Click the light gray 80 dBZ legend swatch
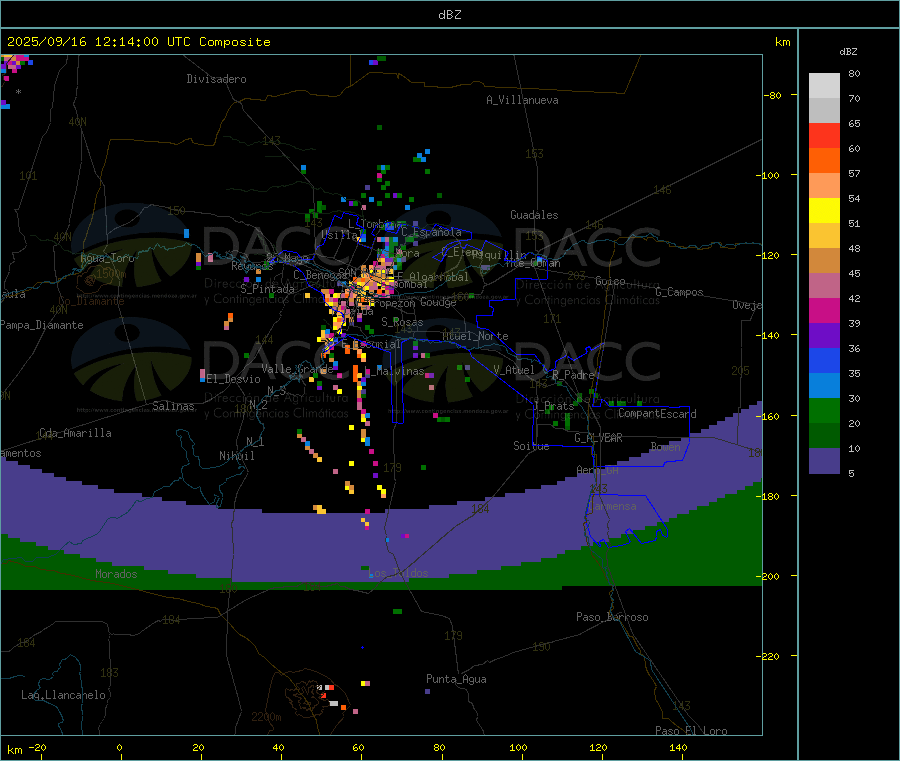This screenshot has width=900, height=761. (x=824, y=86)
